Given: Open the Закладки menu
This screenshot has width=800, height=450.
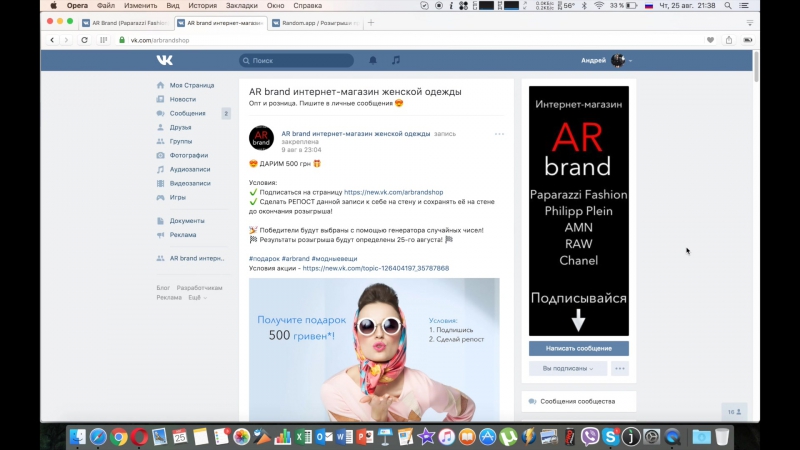Looking at the screenshot, I should point(242,6).
